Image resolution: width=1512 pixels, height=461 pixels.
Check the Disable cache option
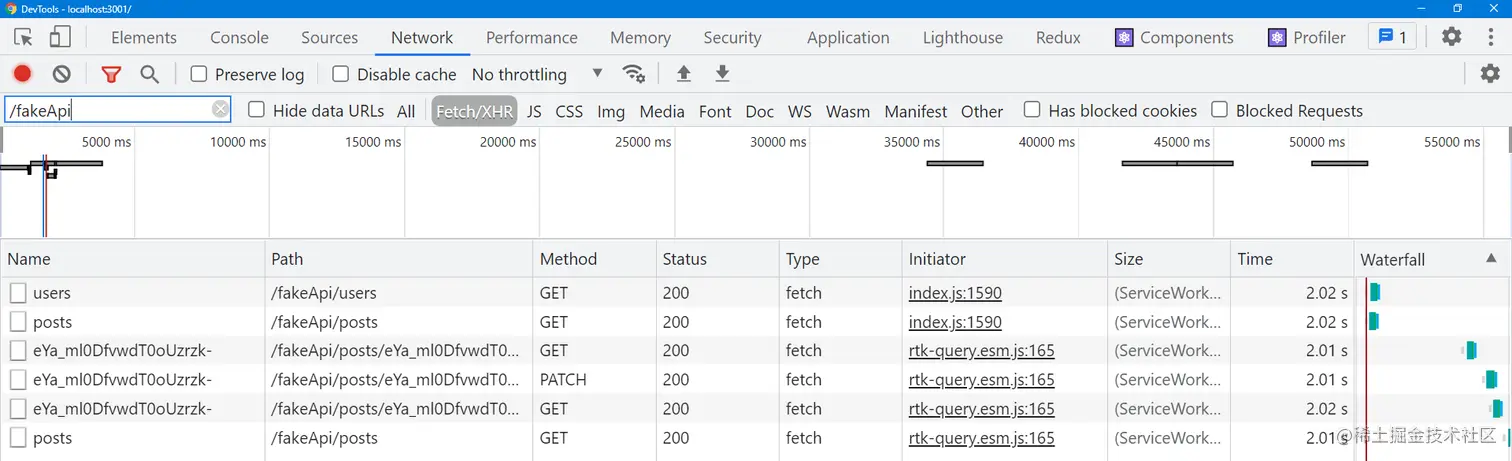341,74
